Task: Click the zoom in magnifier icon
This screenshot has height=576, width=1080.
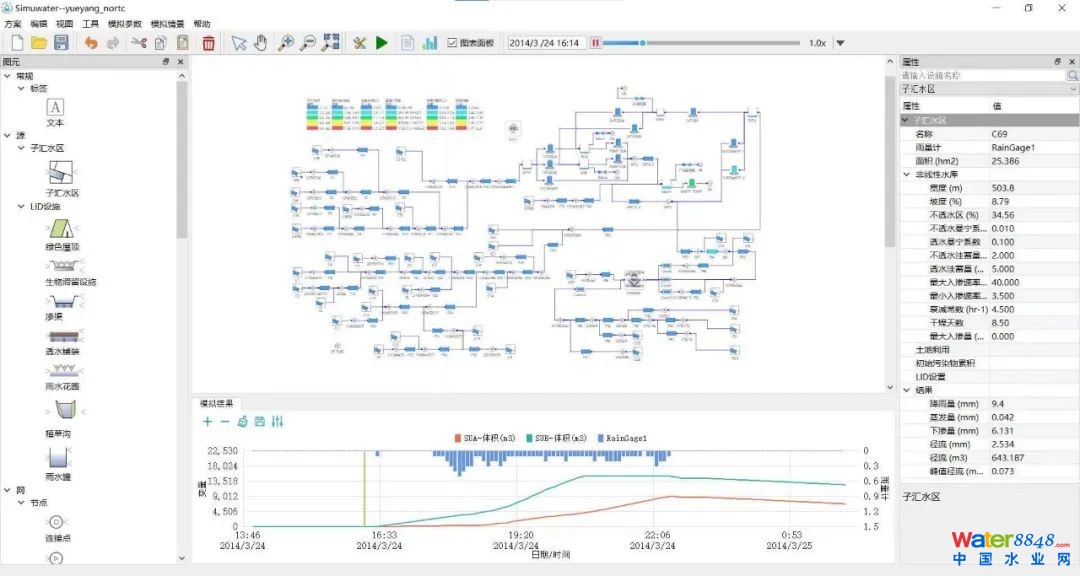Action: click(285, 43)
